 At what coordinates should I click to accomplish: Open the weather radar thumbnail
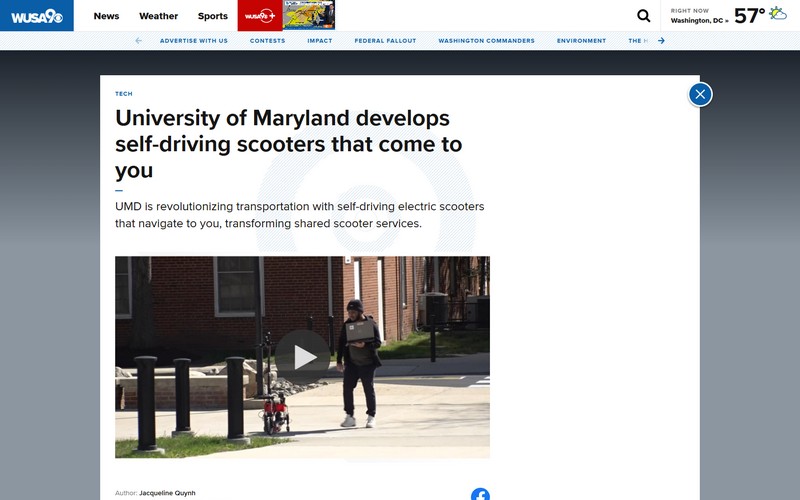point(309,15)
